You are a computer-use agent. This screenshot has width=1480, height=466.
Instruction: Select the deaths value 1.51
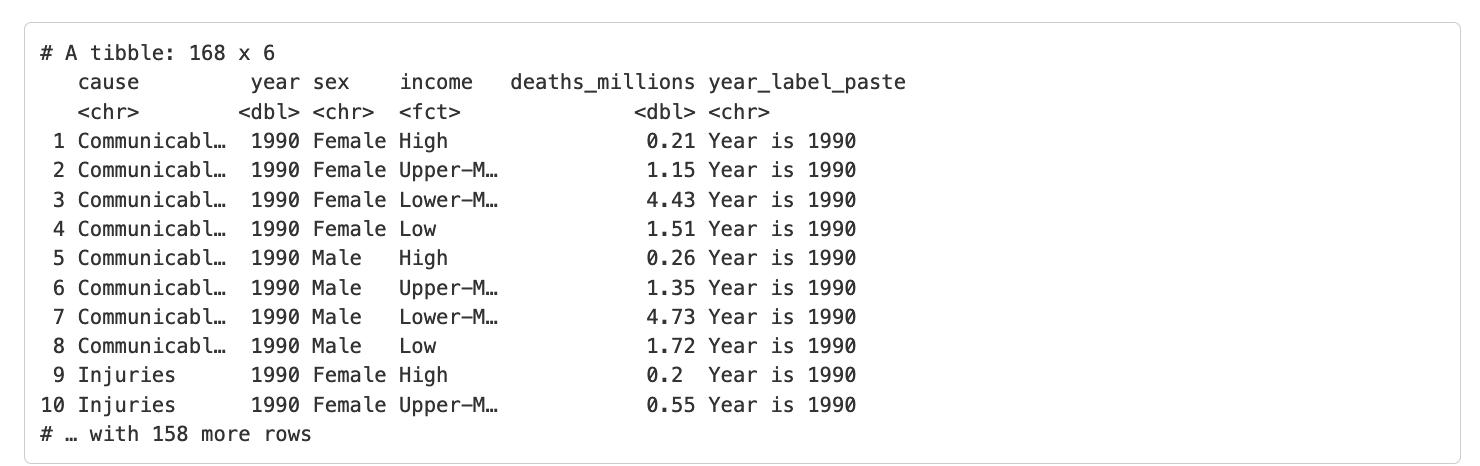coord(670,229)
